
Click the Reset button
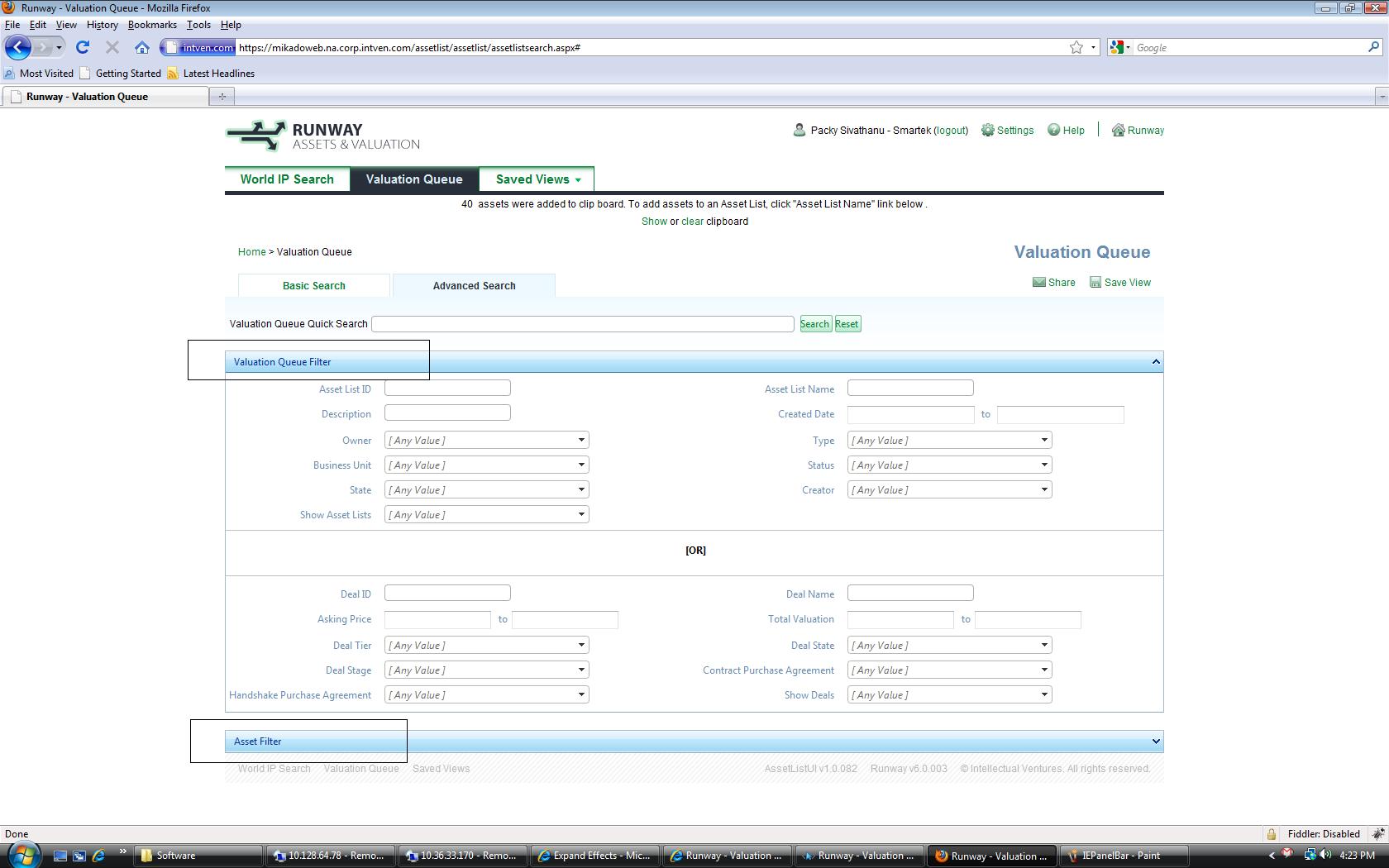[x=847, y=324]
